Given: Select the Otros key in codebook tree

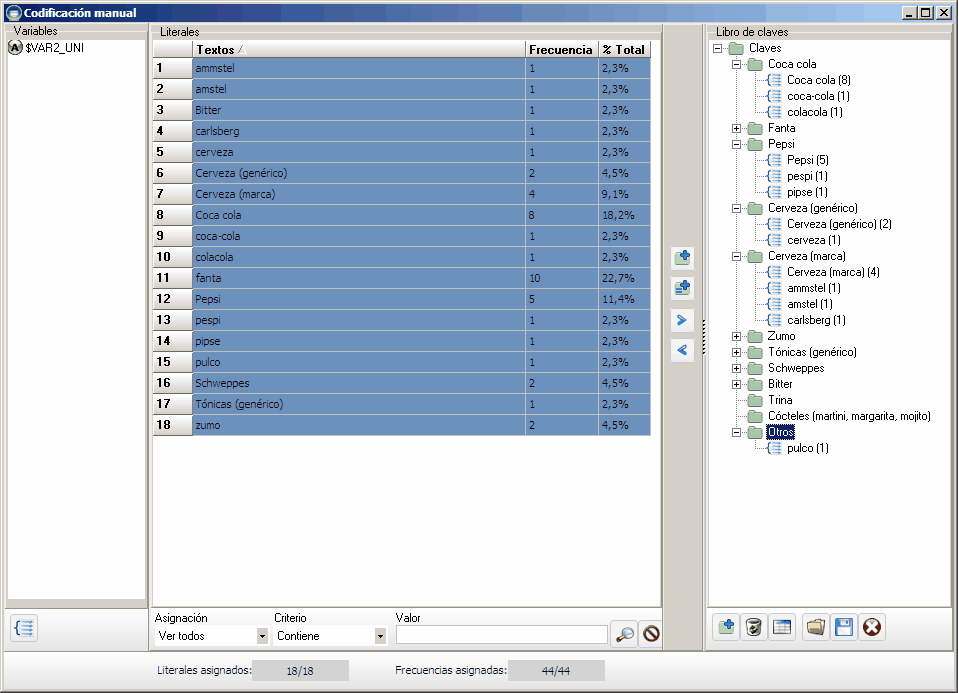Looking at the screenshot, I should pos(780,432).
